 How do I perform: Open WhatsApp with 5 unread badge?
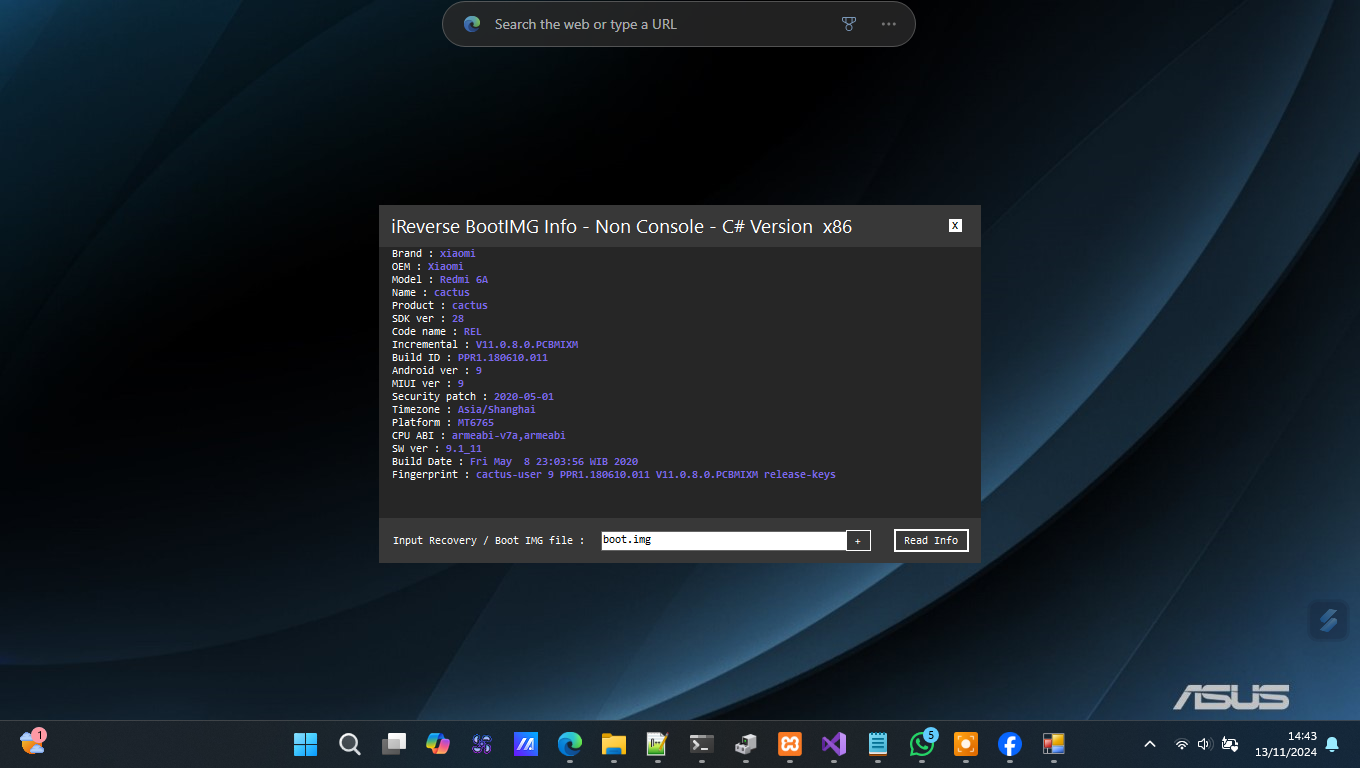tap(922, 744)
